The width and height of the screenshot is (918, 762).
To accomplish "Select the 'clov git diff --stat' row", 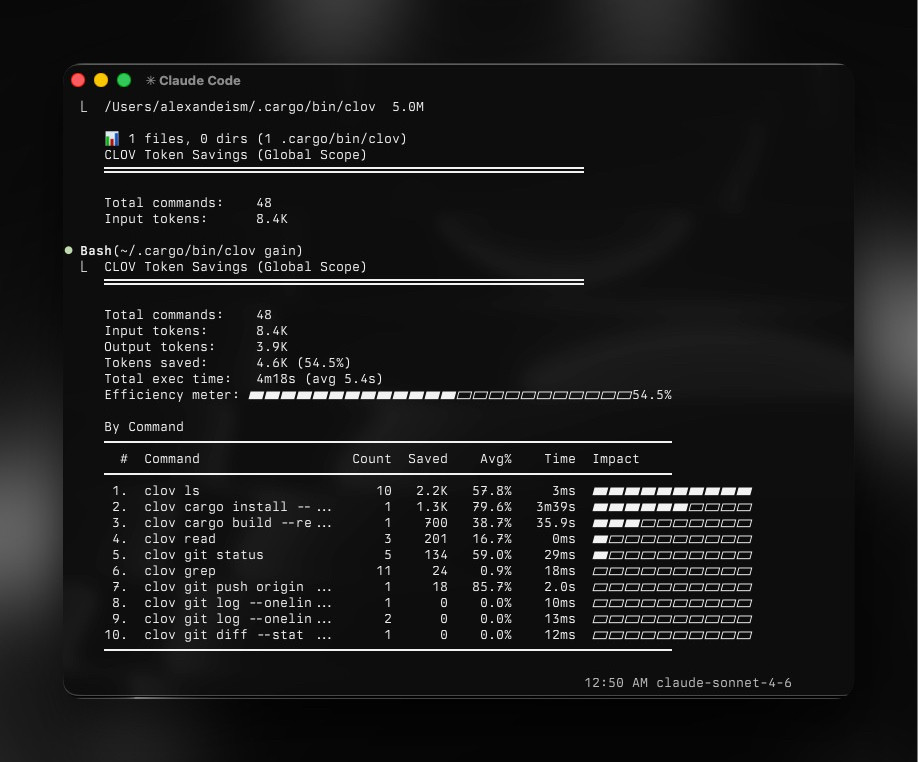I will click(428, 634).
